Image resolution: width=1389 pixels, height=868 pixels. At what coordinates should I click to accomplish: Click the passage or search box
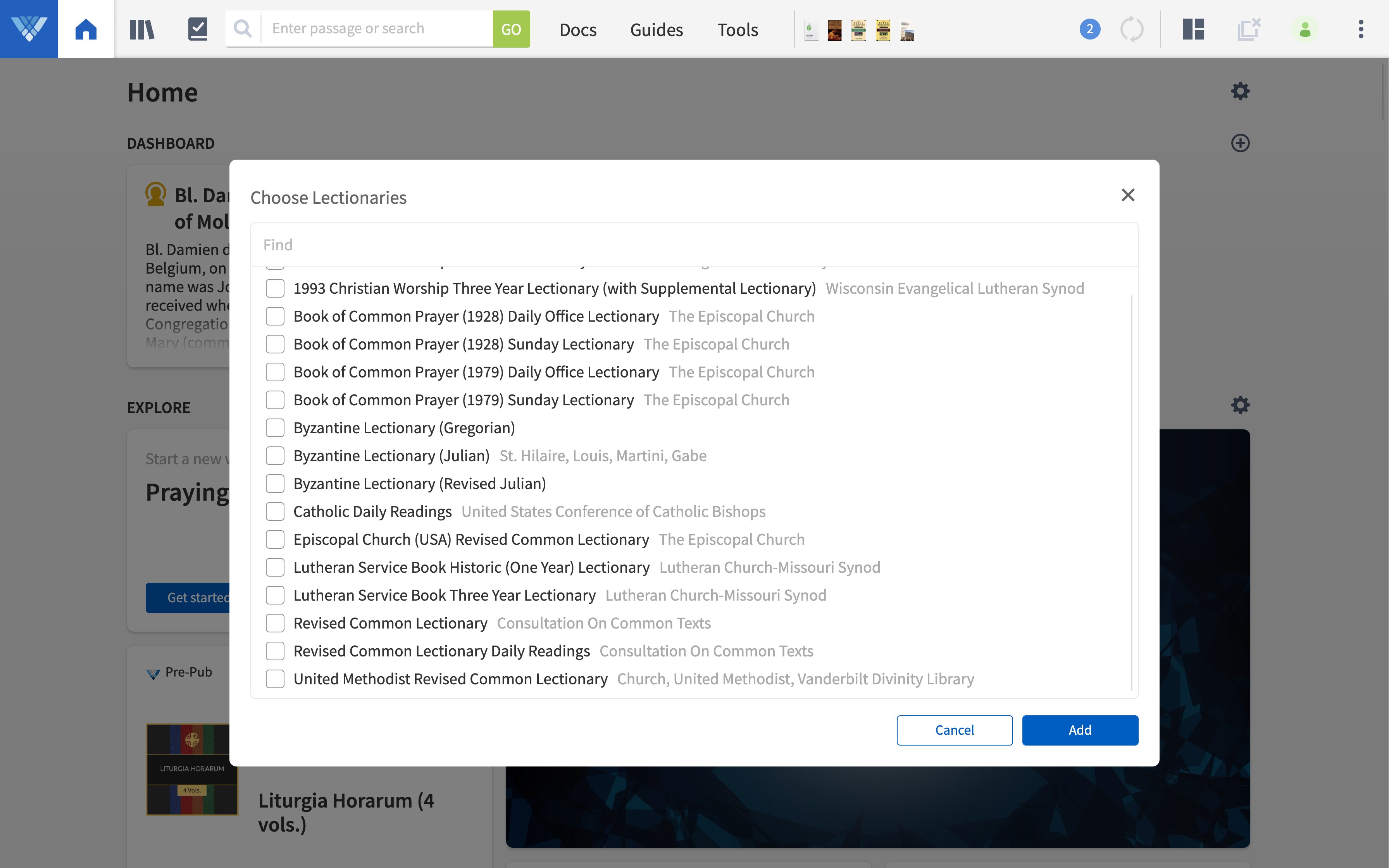(x=377, y=29)
